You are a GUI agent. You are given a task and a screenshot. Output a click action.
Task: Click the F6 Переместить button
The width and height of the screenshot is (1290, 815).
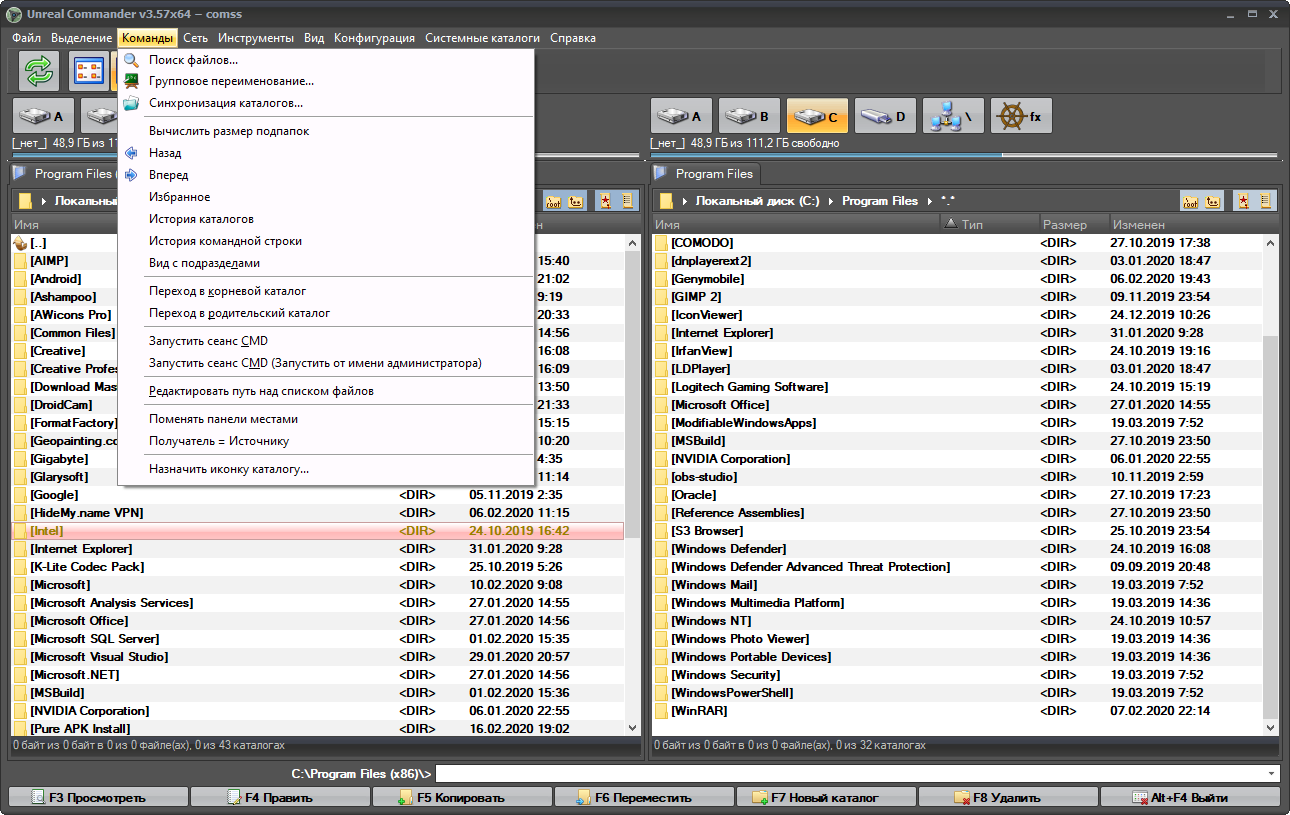tap(645, 798)
